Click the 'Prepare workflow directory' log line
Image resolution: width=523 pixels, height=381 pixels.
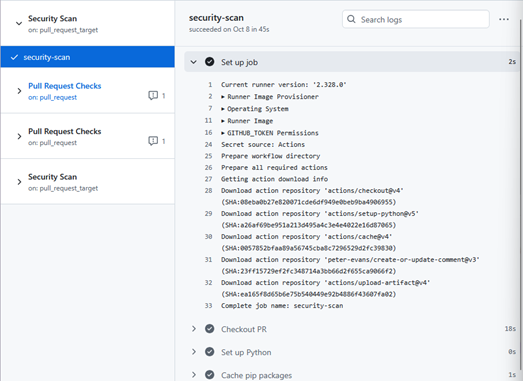click(271, 156)
